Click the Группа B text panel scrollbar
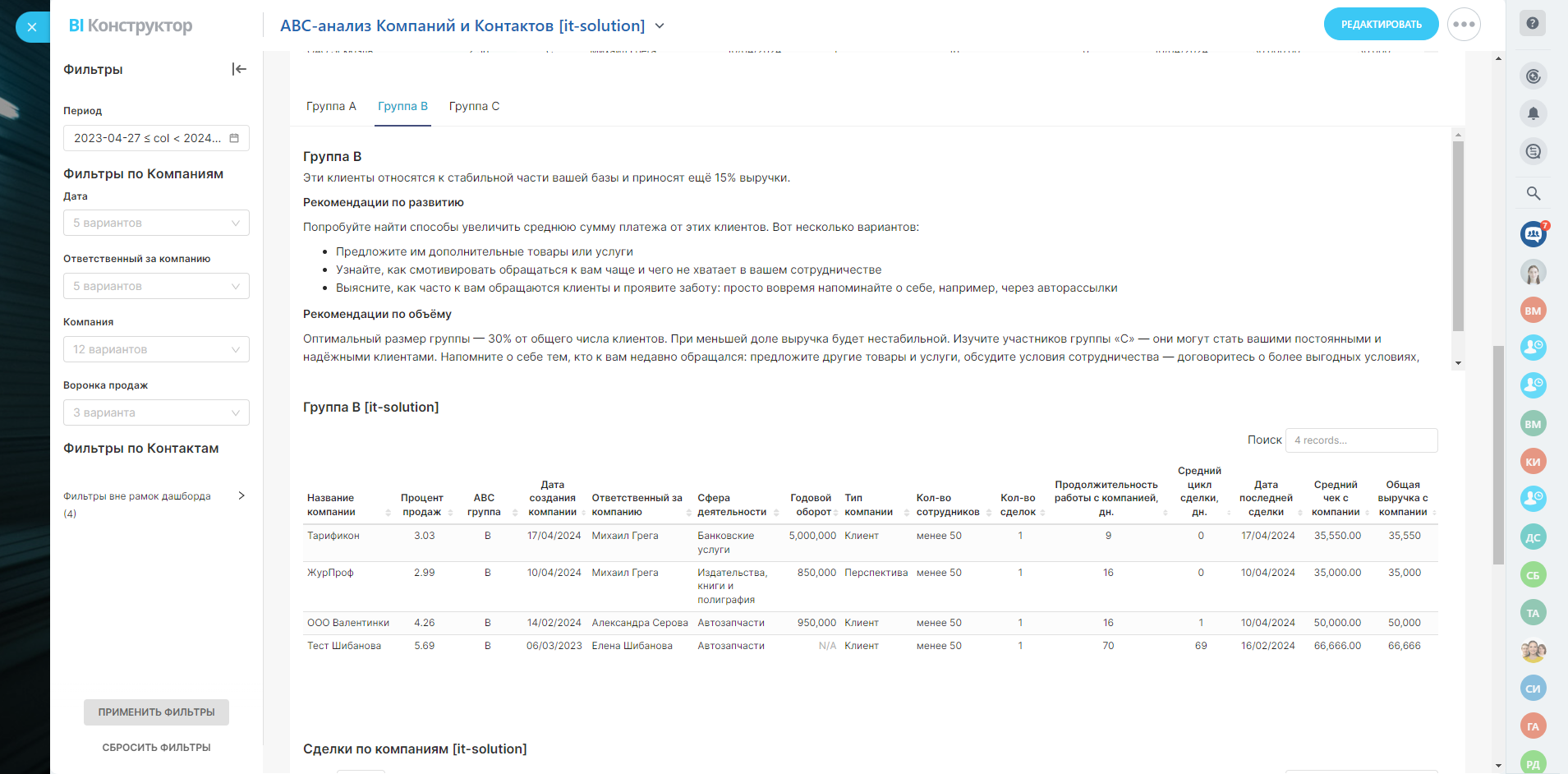The image size is (1568, 774). (1458, 236)
